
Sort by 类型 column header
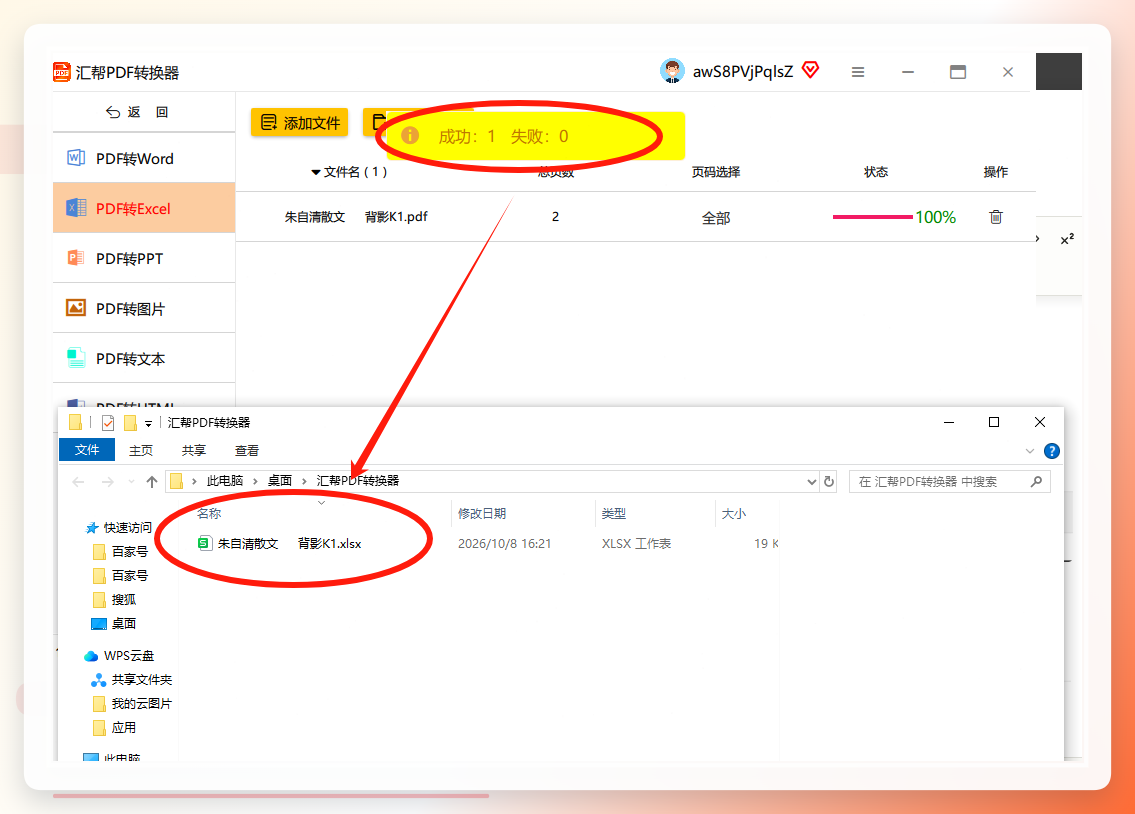click(x=614, y=514)
